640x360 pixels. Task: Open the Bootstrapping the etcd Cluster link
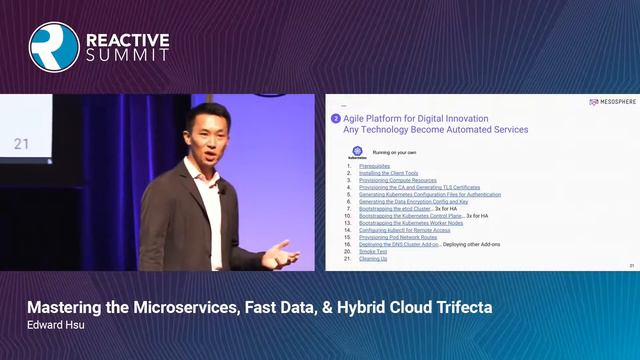[395, 209]
